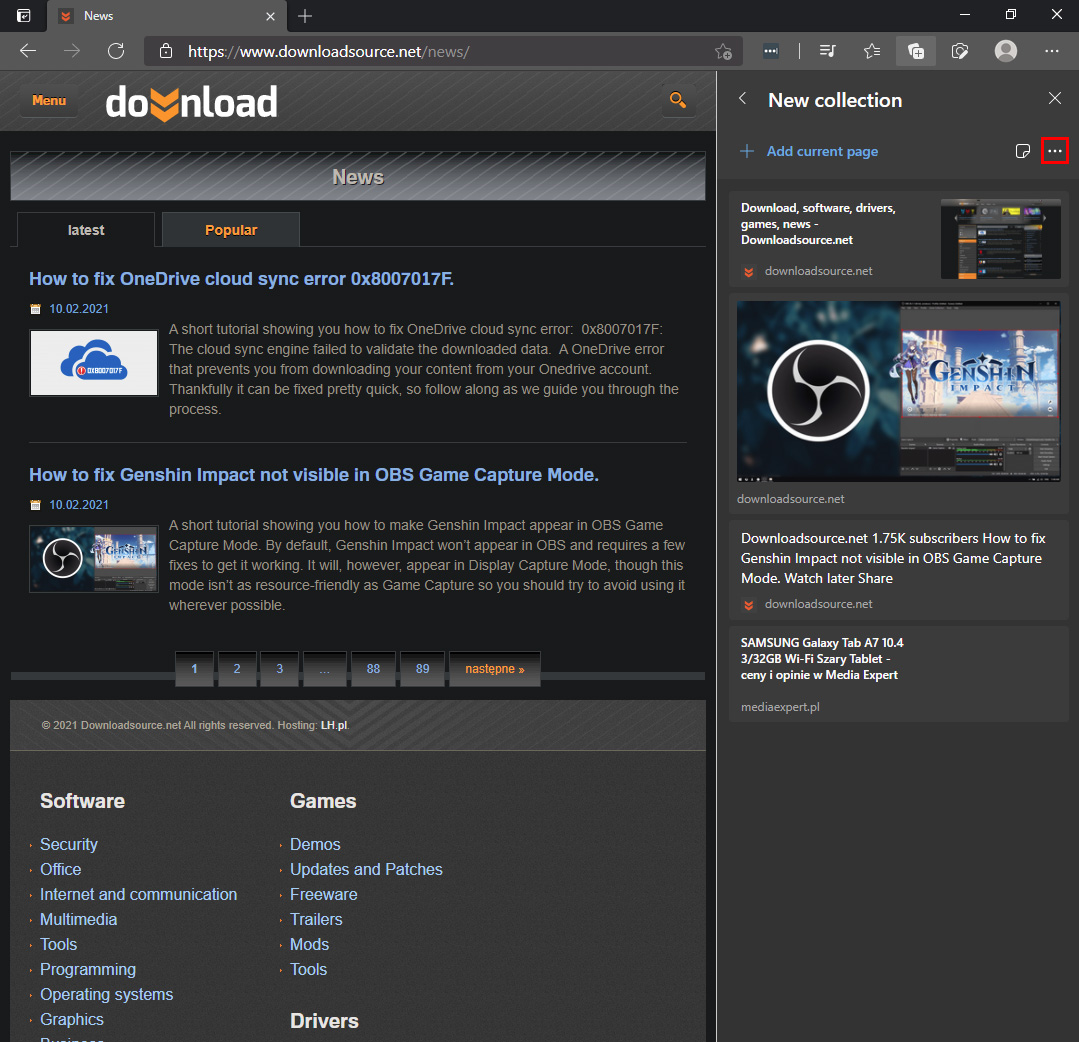Click the LH.pl hosting link

pyautogui.click(x=334, y=725)
